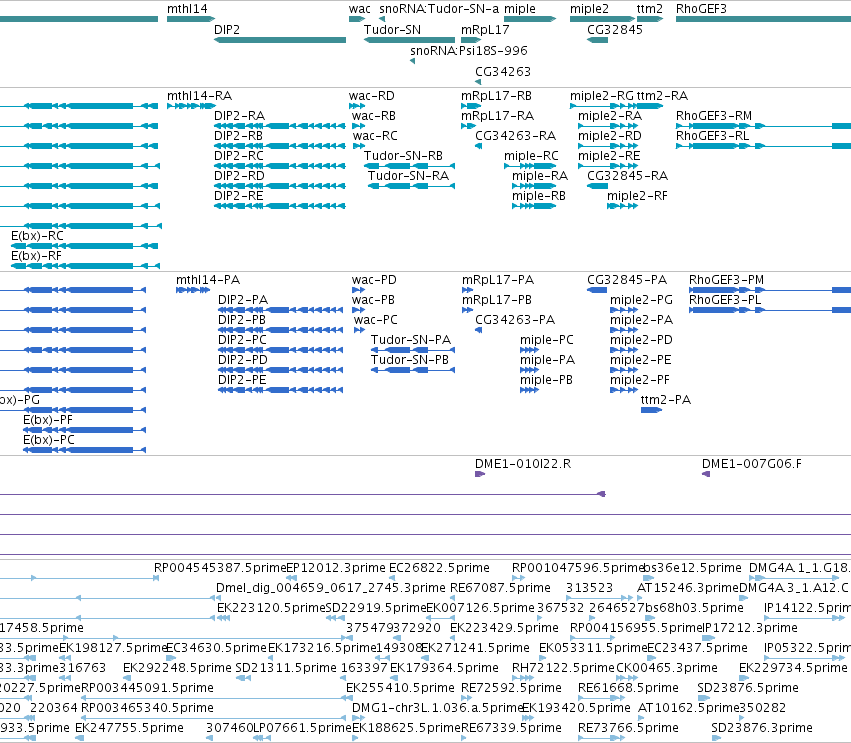851x743 pixels.
Task: Select EST RE61668.5prime
Action: point(628,688)
